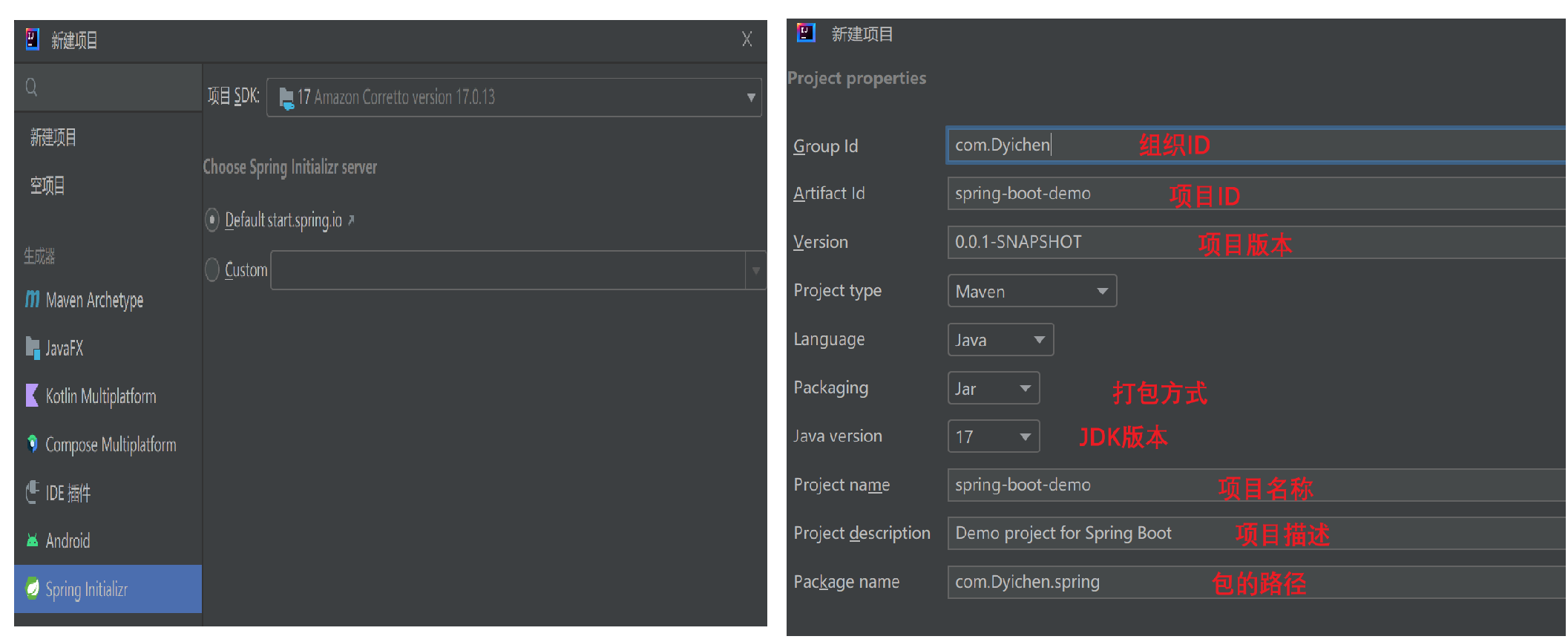Choose Maven Archetype generator entry
This screenshot has width=1568, height=642.
[x=108, y=300]
